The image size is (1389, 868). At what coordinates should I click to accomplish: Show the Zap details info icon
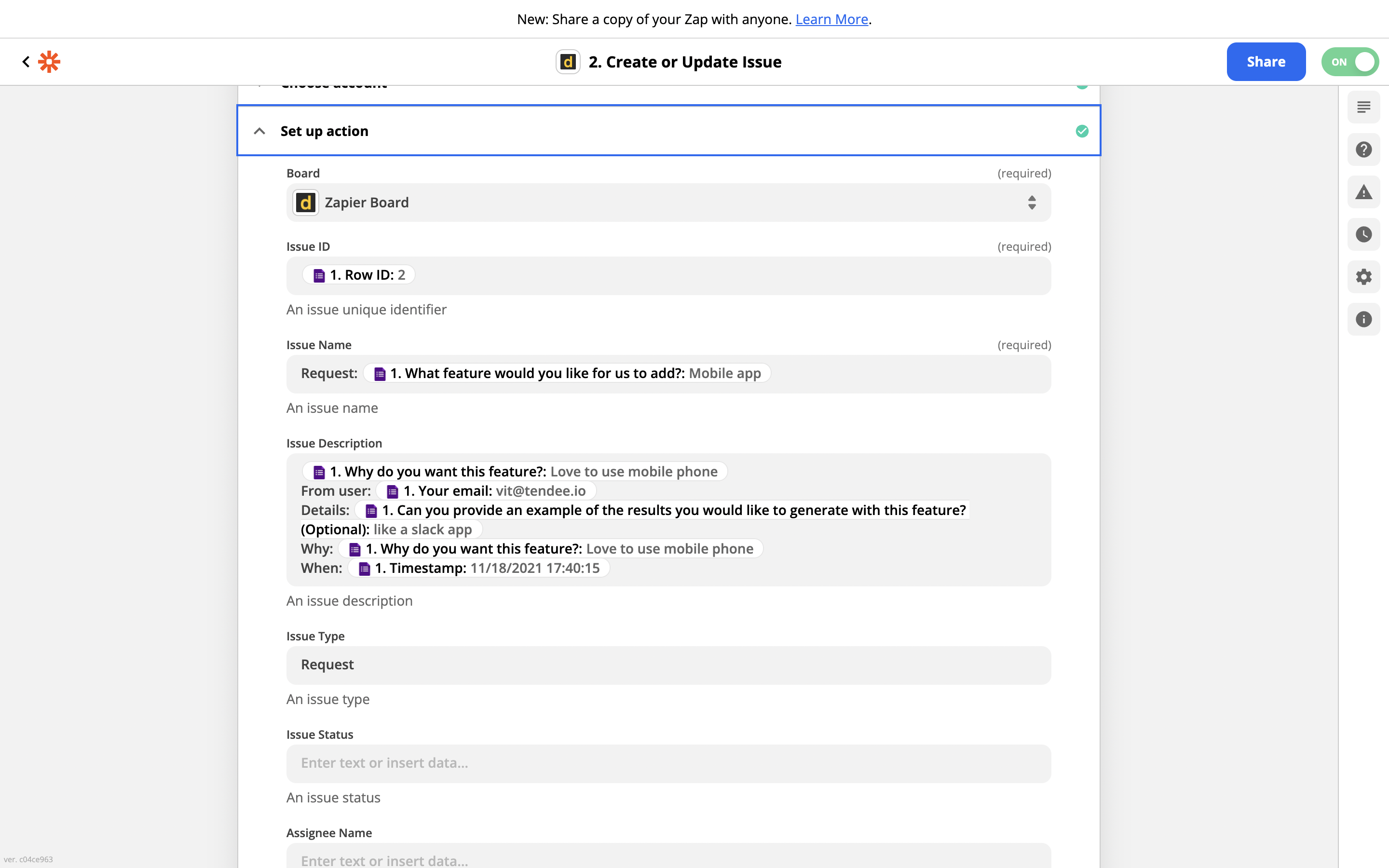1363,319
